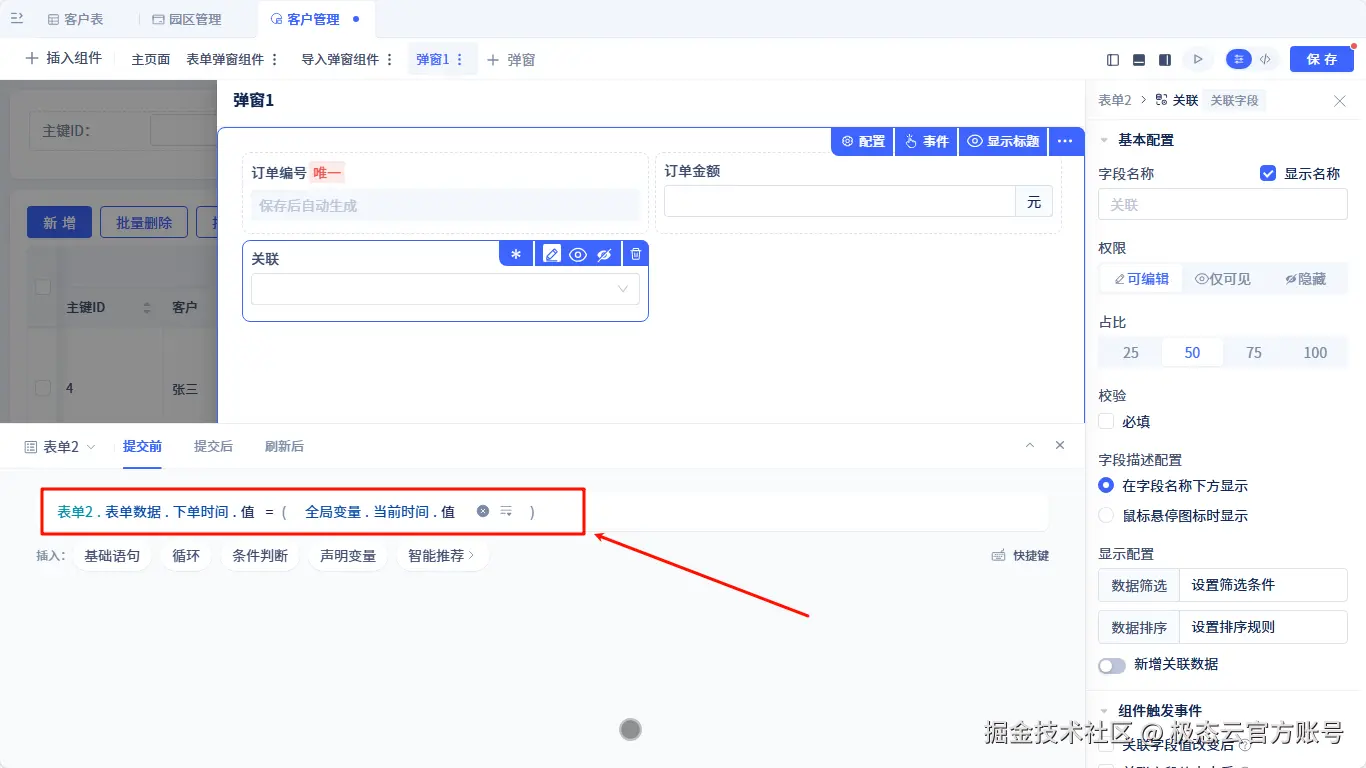Screen dimensions: 1366x768
Task: Toggle the bottom panel layout icon
Action: pyautogui.click(x=1139, y=60)
